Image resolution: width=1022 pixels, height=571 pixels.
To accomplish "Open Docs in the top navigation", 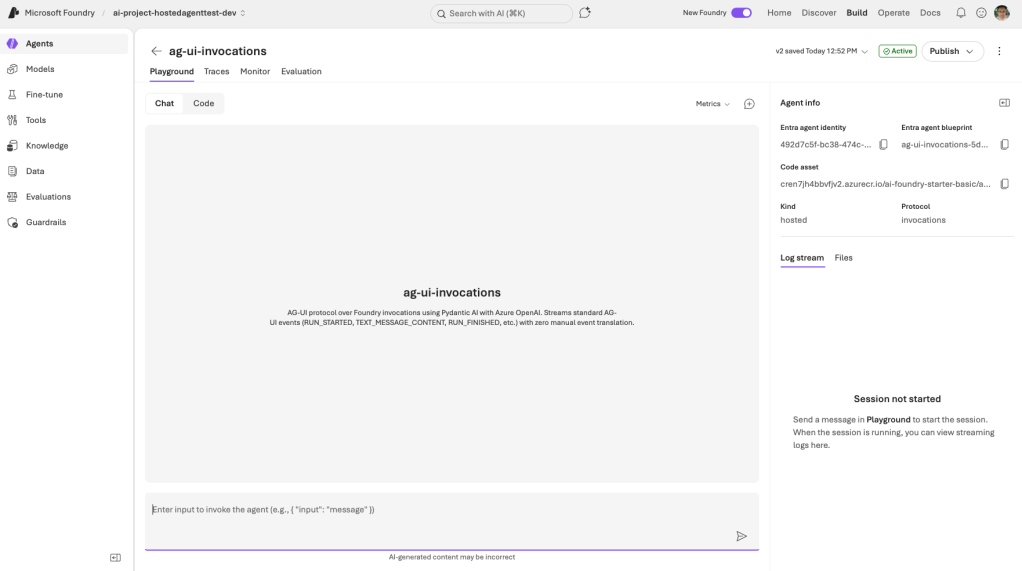I will (930, 13).
